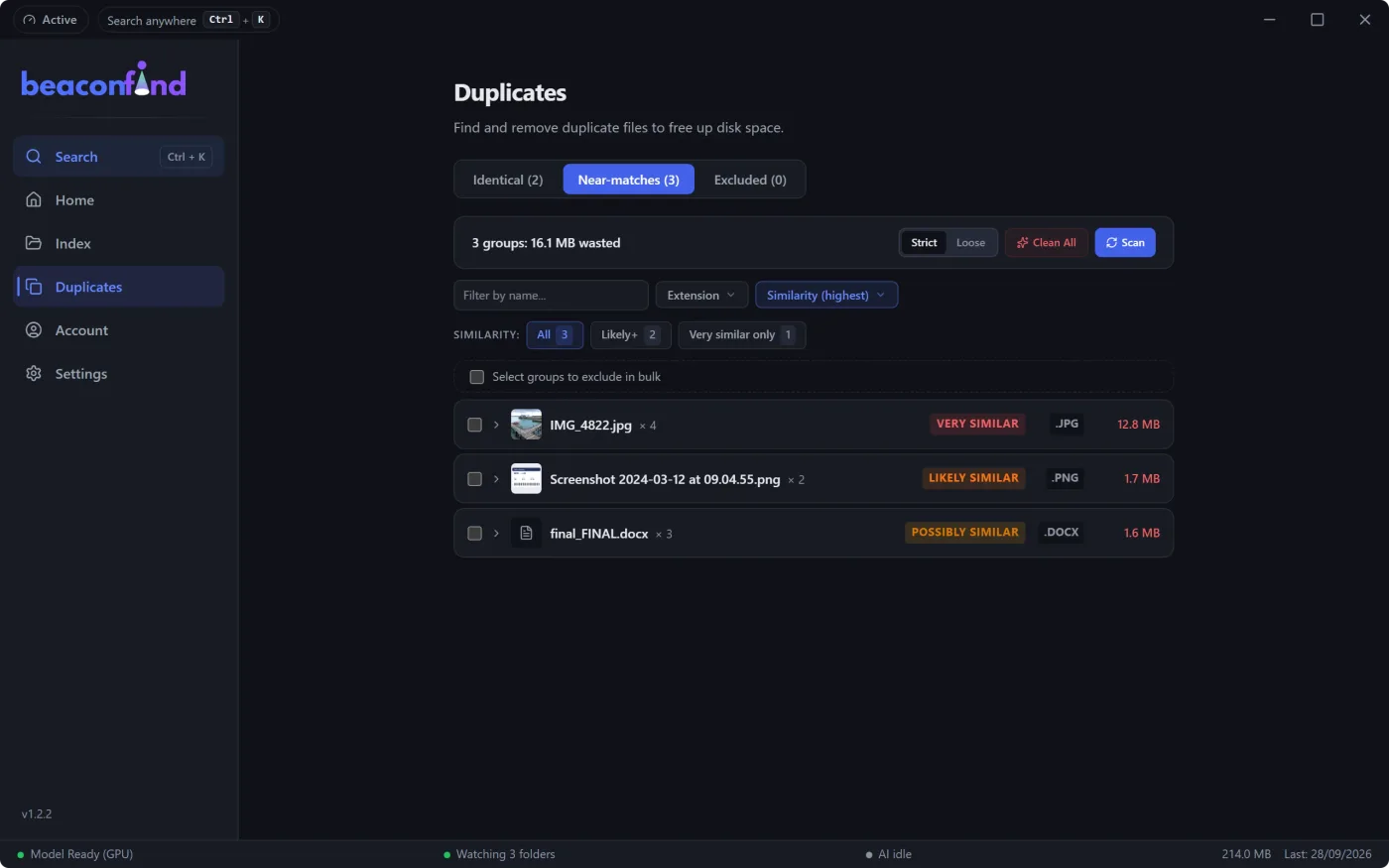
Task: Click the Index folder icon
Action: tap(34, 243)
